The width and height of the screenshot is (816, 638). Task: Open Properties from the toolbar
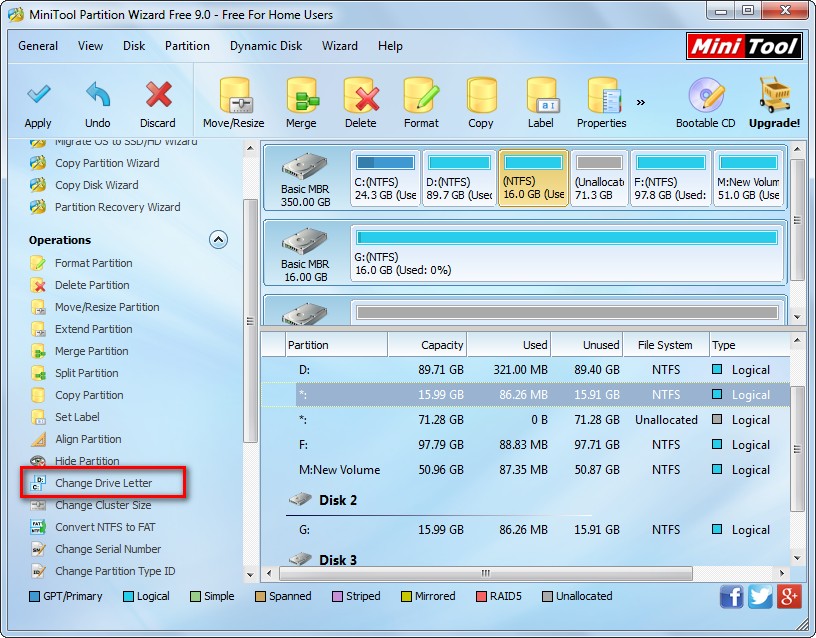pyautogui.click(x=603, y=95)
